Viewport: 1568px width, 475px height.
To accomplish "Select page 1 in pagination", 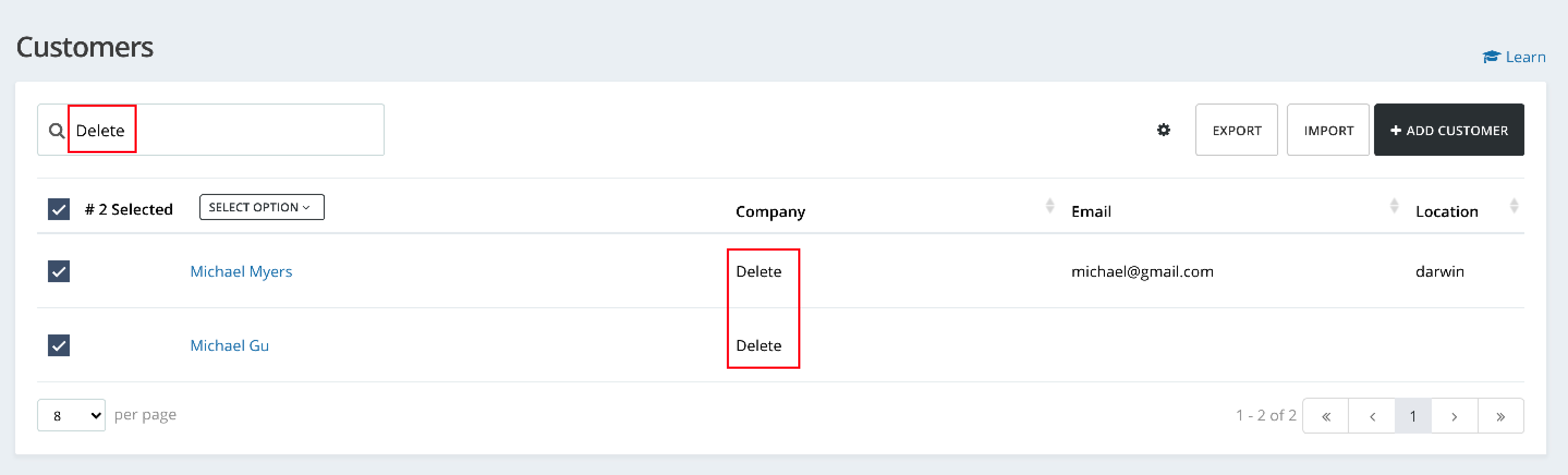I will coord(1412,416).
